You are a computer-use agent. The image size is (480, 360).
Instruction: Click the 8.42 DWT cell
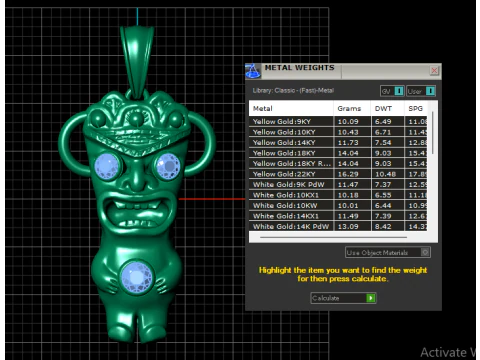pyautogui.click(x=387, y=226)
